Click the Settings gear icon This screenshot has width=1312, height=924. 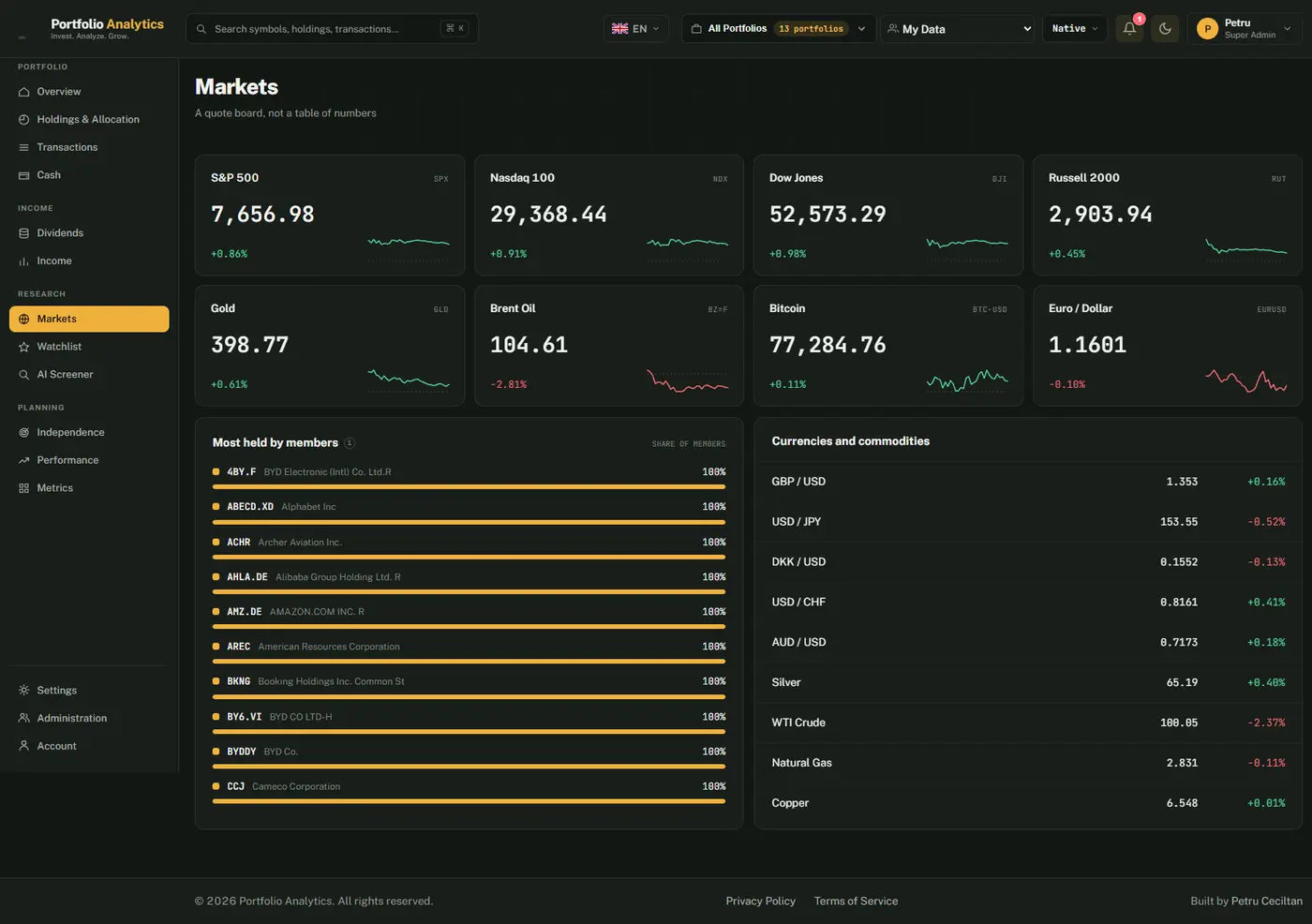coord(24,691)
